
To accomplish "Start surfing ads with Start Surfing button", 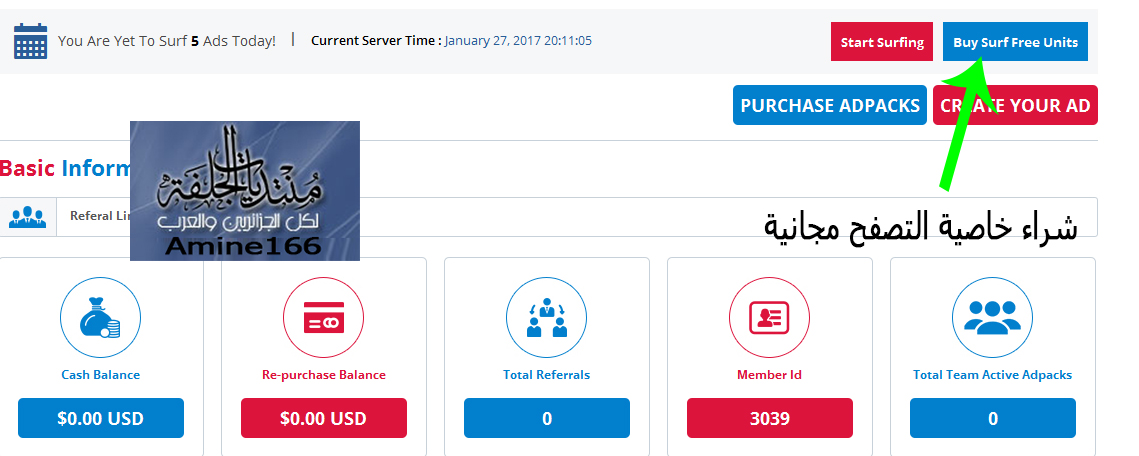I will (x=882, y=42).
